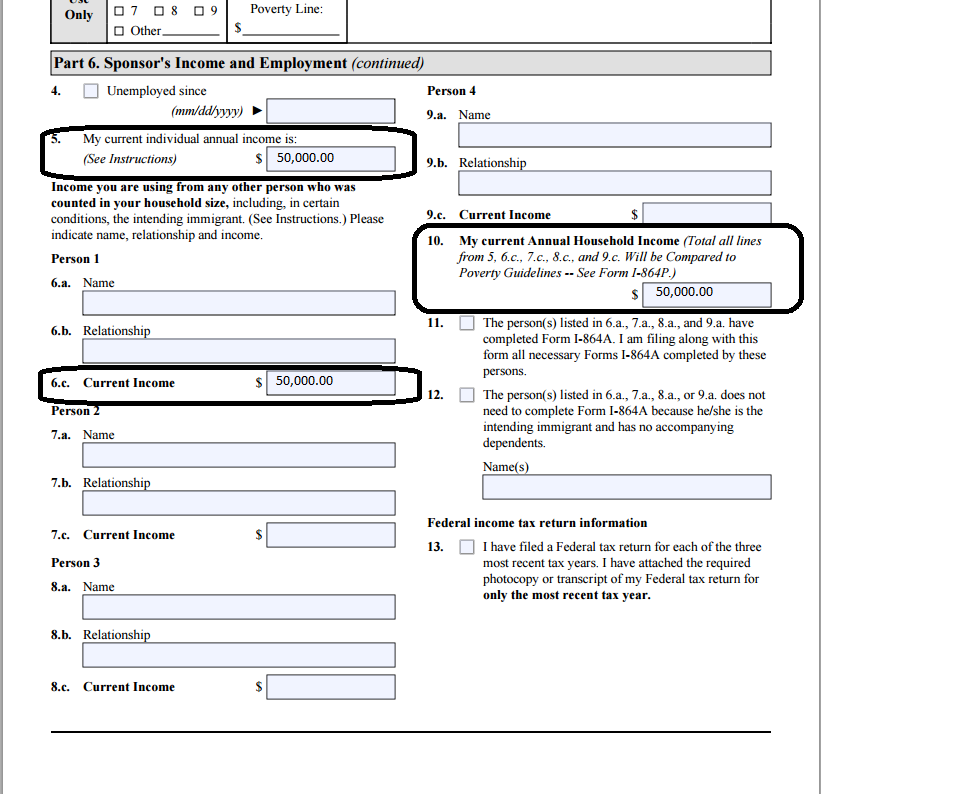Click the 'Person 2' heading
Screen dimensions: 960x794
[75, 411]
